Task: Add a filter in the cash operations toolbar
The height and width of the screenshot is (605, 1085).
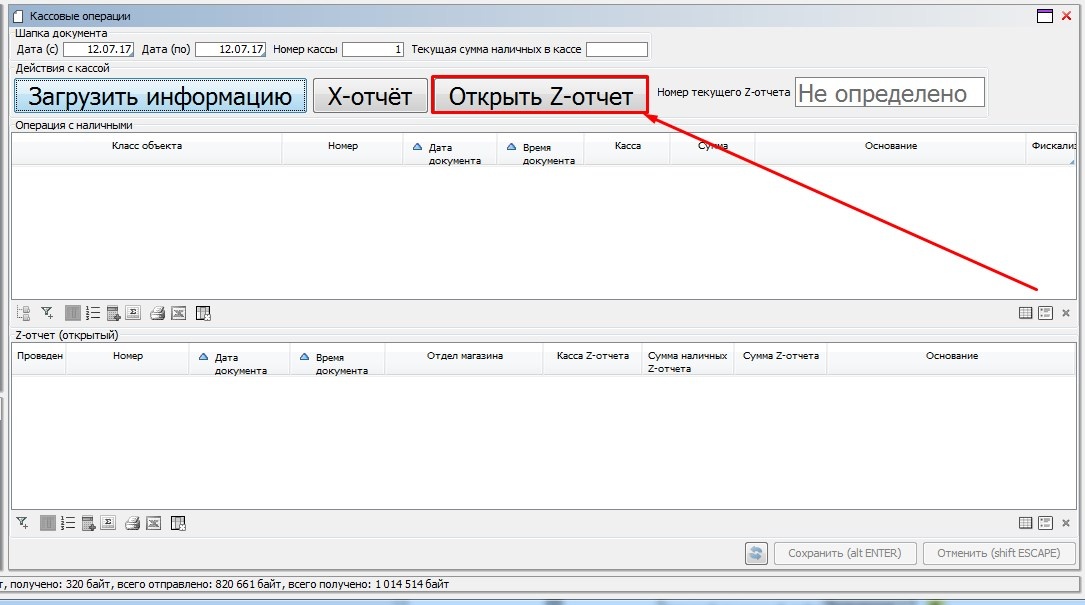Action: click(x=46, y=313)
